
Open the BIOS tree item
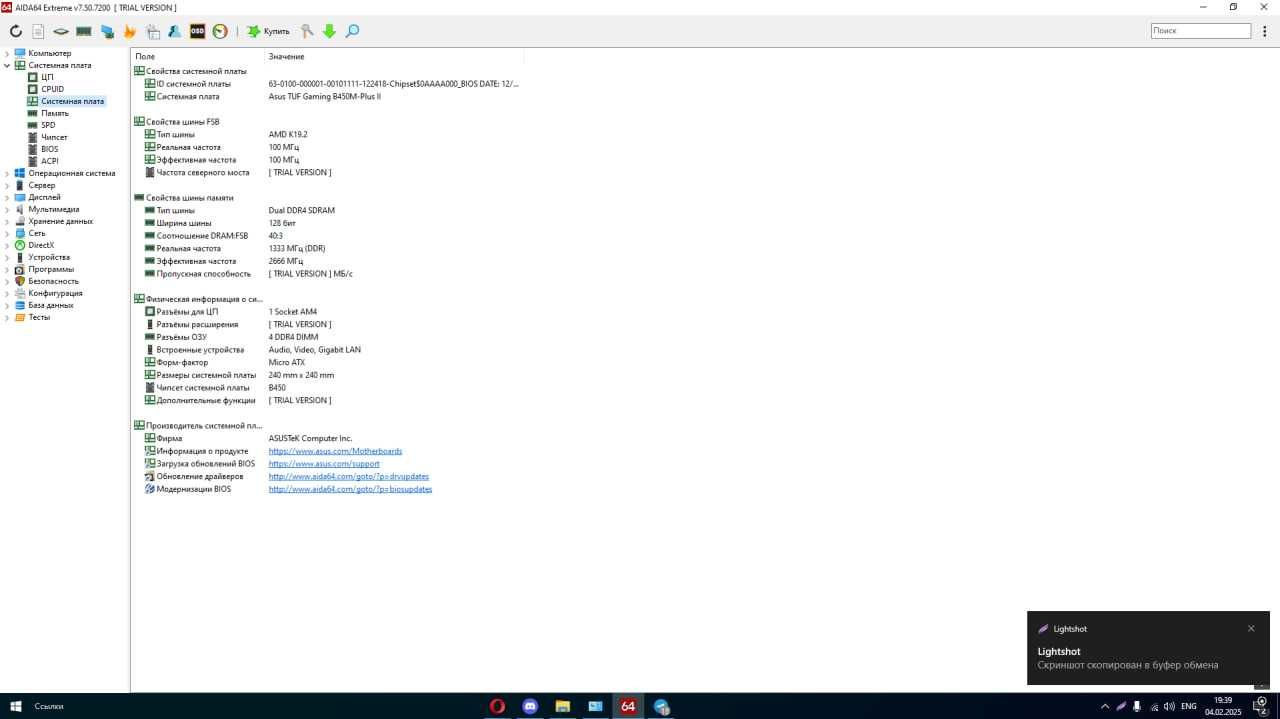(x=49, y=149)
